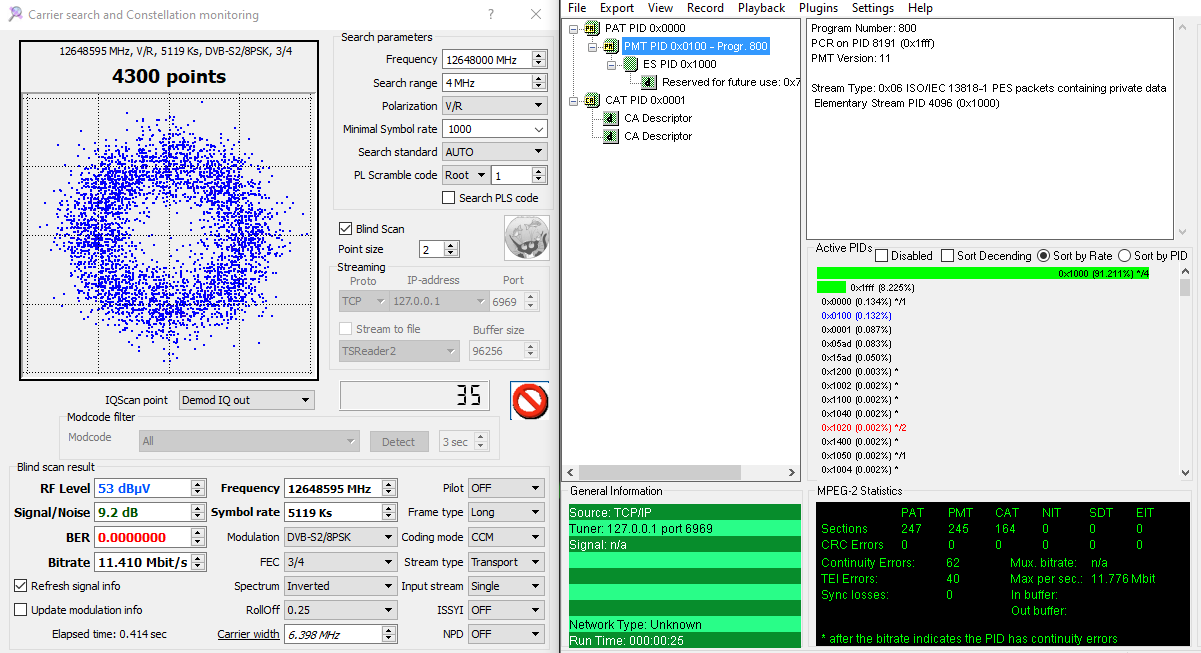
Task: Check the Disabled option in Active PIDs
Action: [x=882, y=256]
